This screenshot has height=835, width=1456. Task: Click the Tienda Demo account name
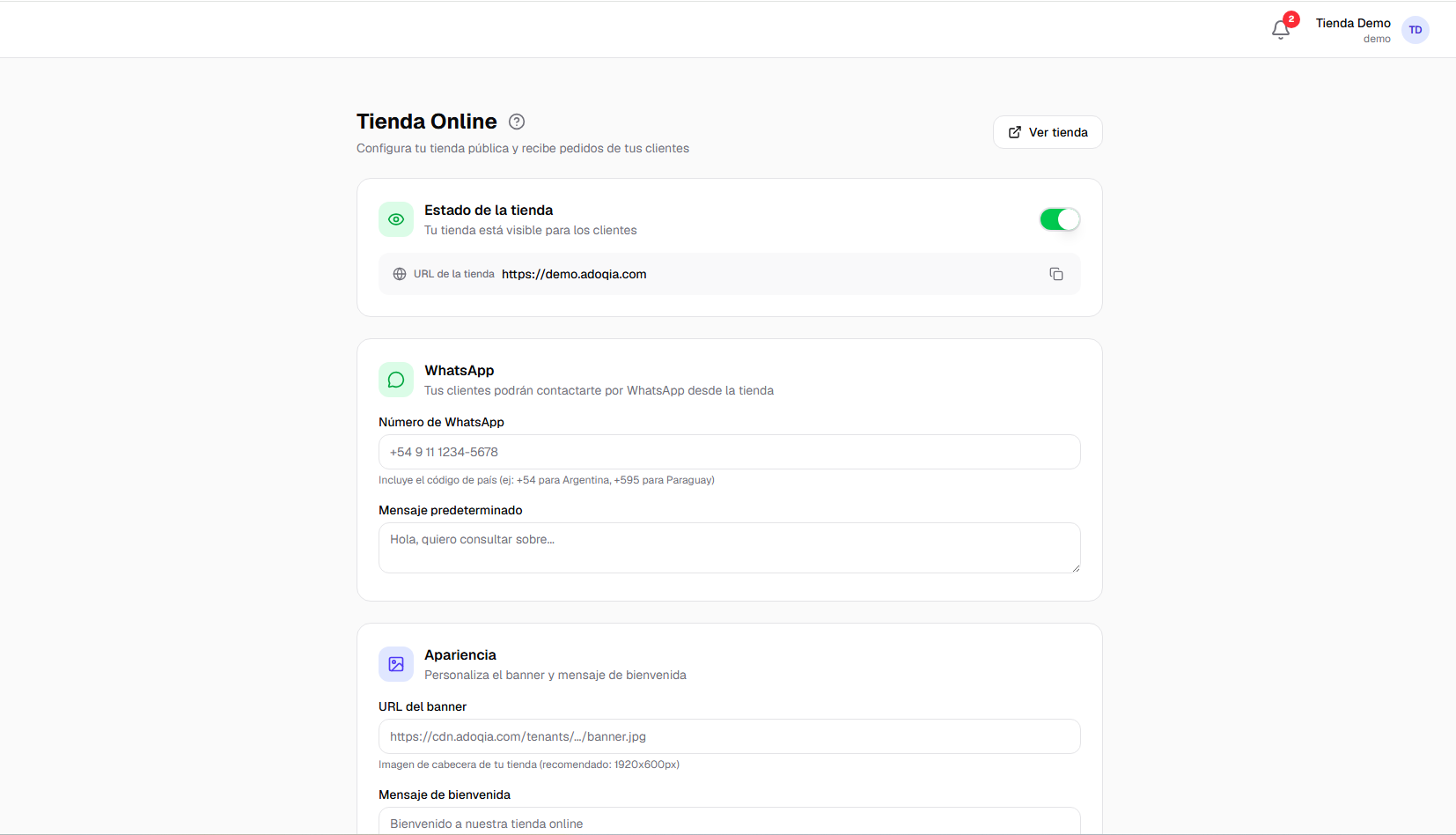pyautogui.click(x=1353, y=23)
